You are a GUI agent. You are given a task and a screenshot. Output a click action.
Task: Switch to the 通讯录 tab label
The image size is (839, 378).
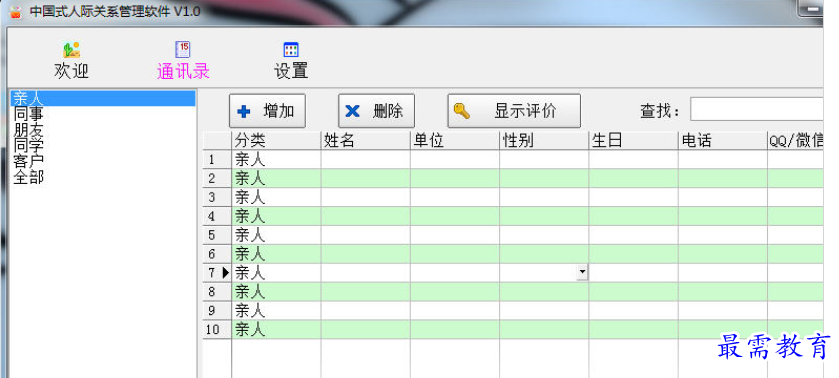tap(183, 71)
